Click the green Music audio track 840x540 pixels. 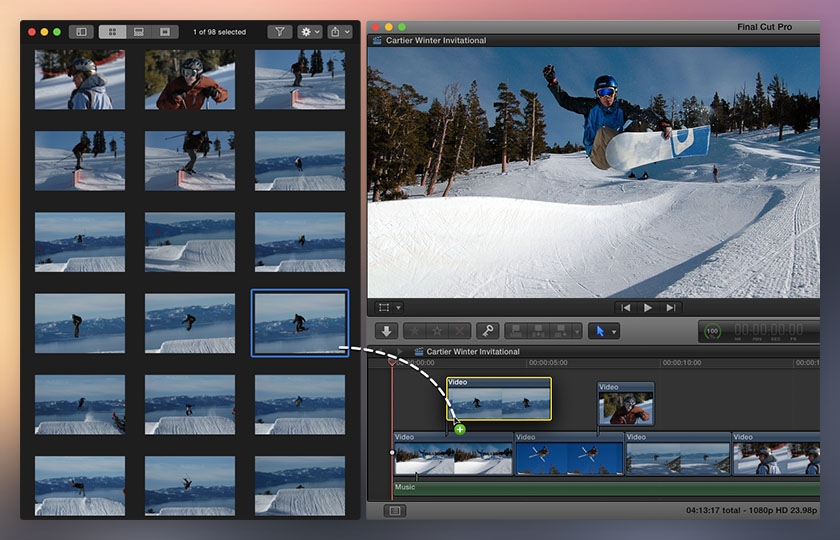pyautogui.click(x=600, y=488)
